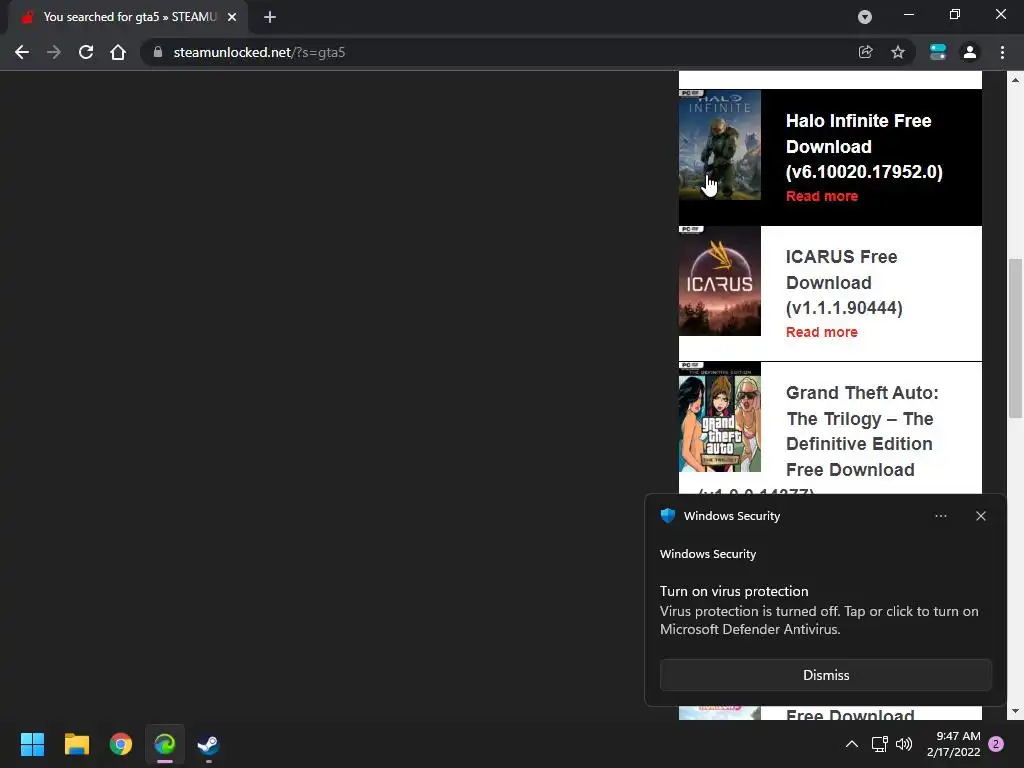Click the scrollbar up arrow

(1015, 80)
